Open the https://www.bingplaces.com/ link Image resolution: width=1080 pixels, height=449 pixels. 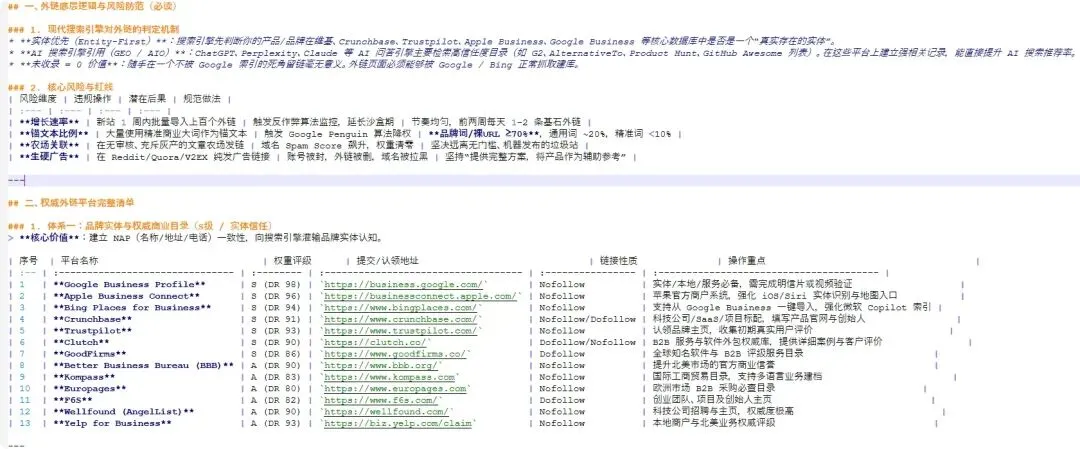point(402,308)
